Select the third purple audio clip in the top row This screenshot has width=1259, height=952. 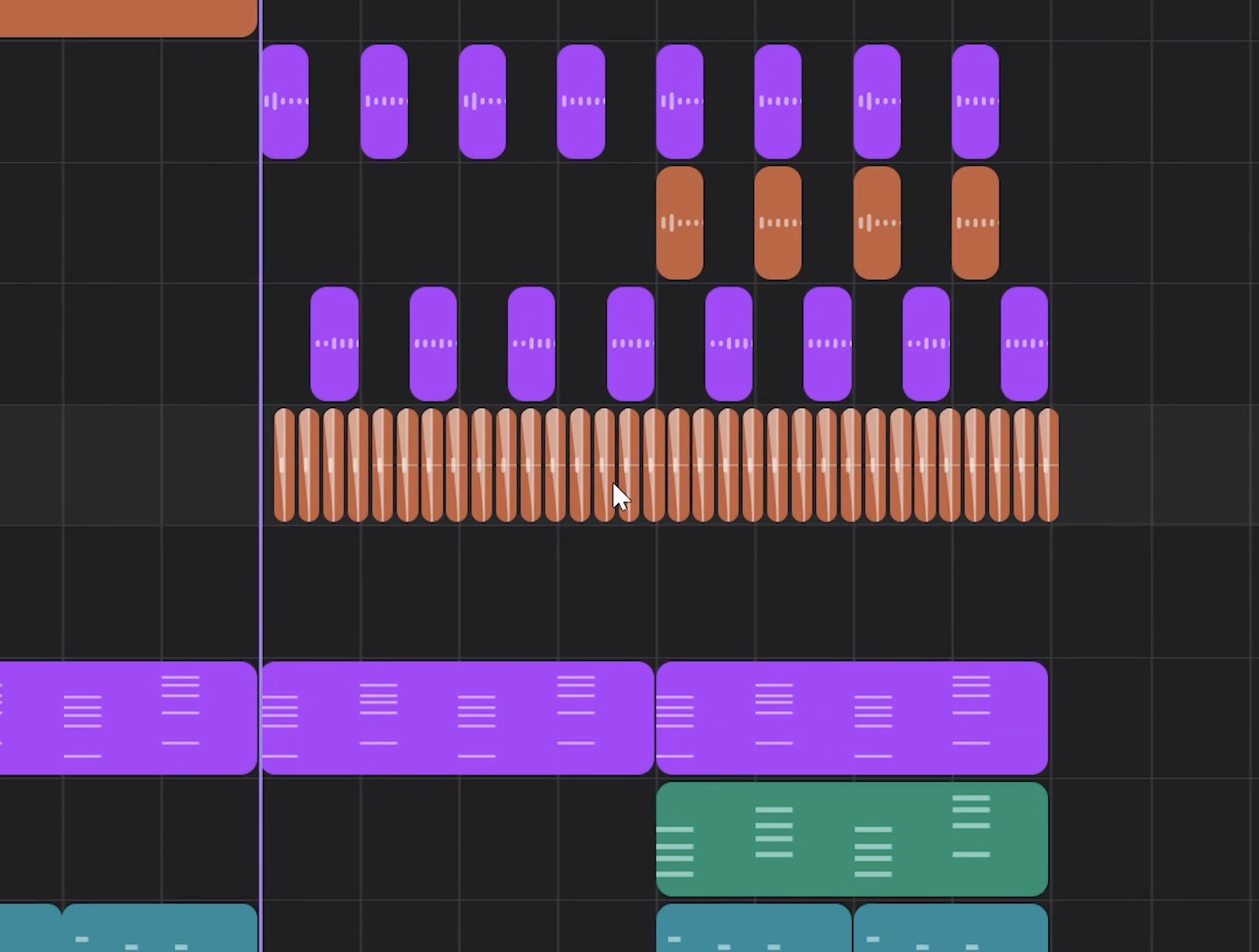(x=483, y=102)
